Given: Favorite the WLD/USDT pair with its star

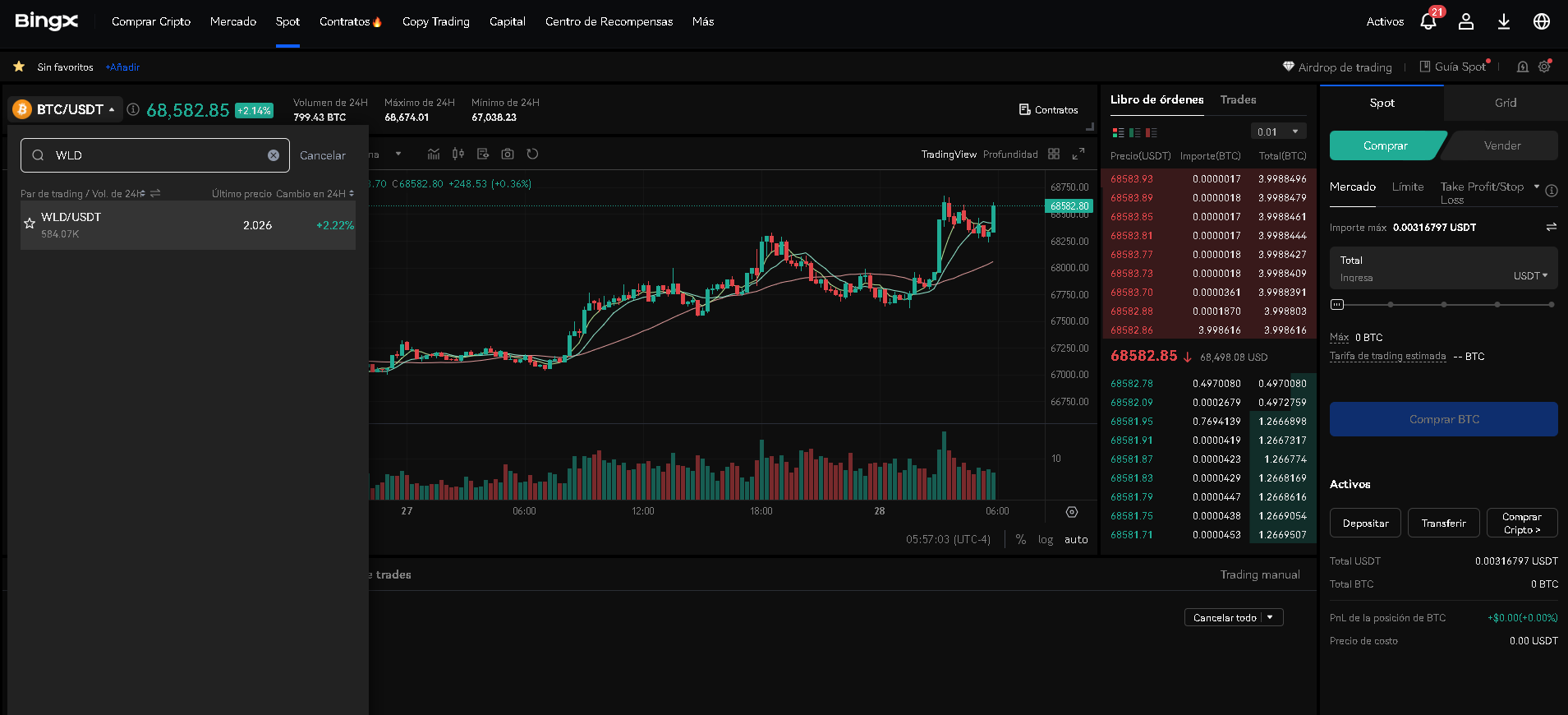Looking at the screenshot, I should 30,224.
